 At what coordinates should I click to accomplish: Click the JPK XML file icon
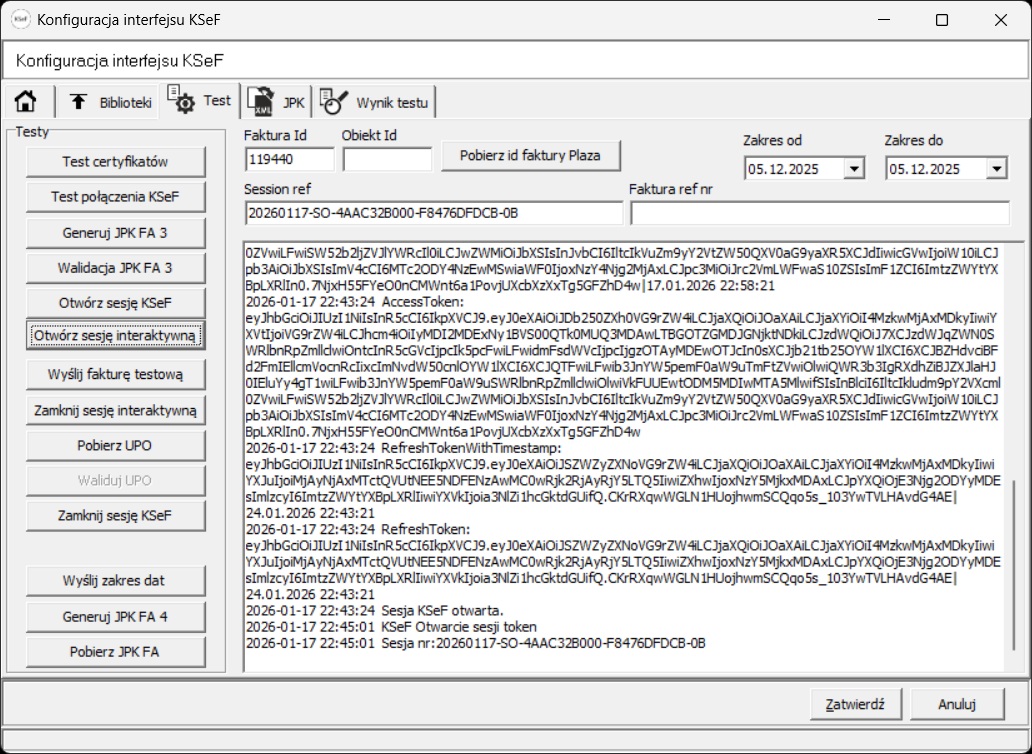(260, 101)
